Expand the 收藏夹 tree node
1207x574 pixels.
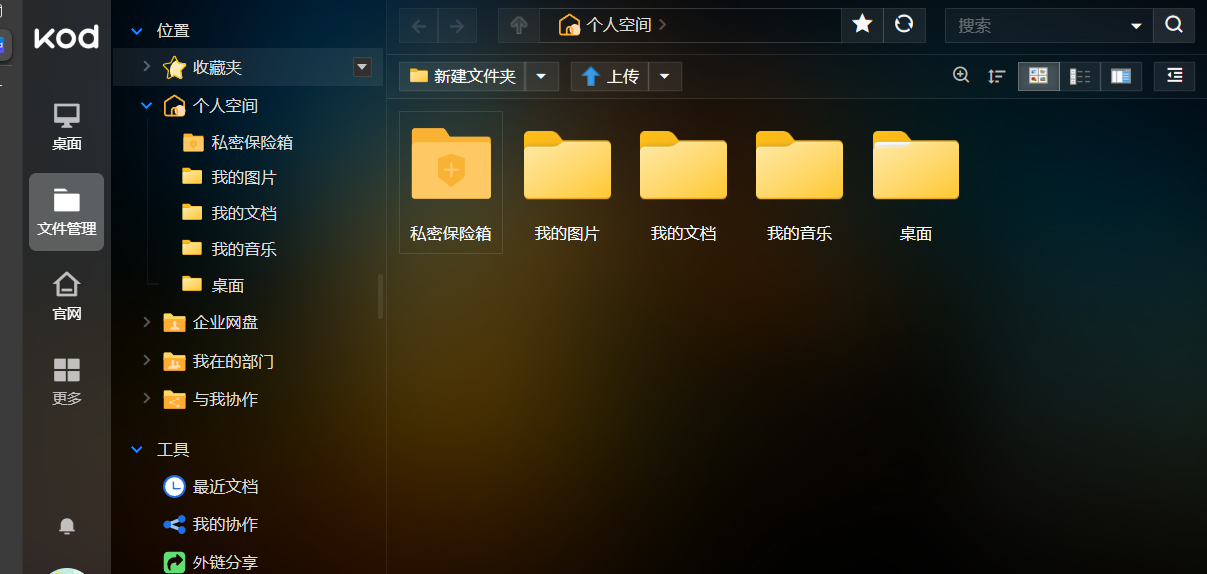147,67
